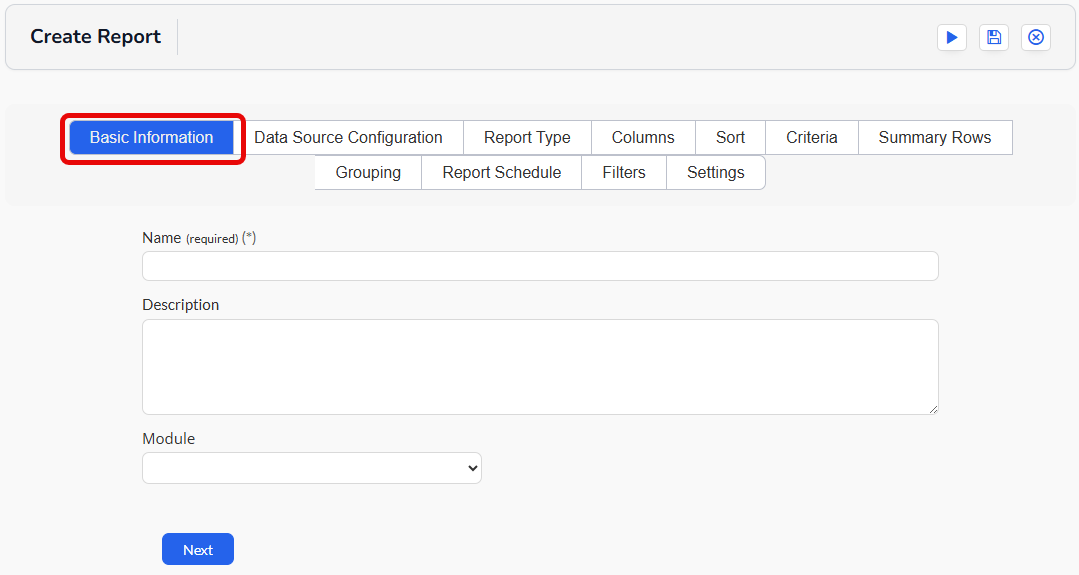Go to the Filters tab

click(623, 173)
